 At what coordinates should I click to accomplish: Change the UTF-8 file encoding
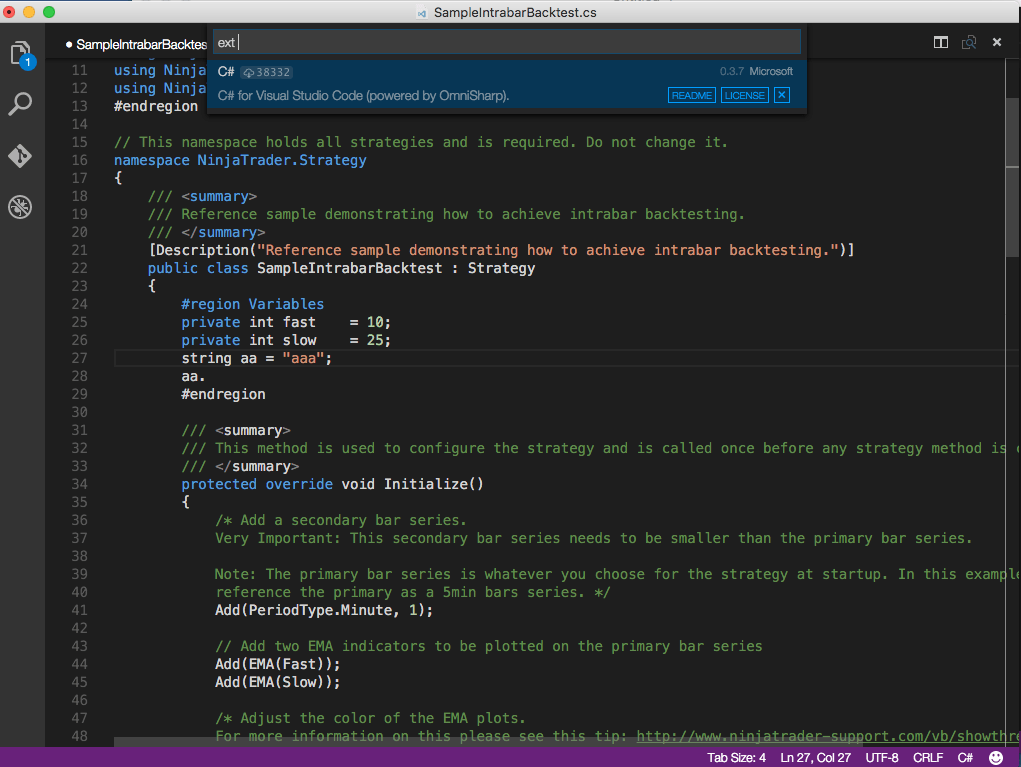(881, 757)
